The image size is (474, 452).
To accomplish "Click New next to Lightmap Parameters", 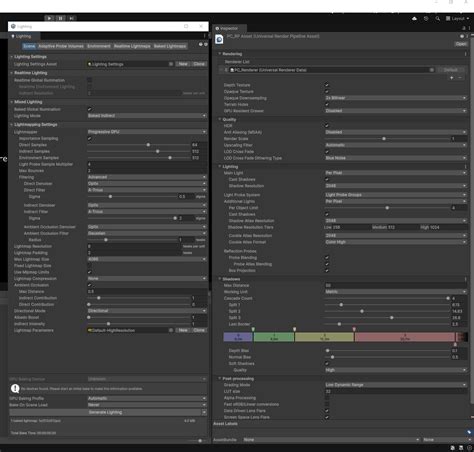I will tap(183, 330).
